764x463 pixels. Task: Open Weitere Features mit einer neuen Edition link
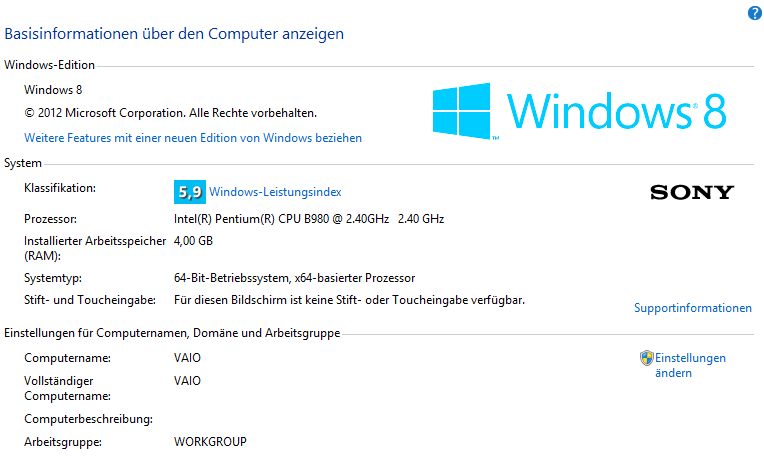(x=193, y=138)
